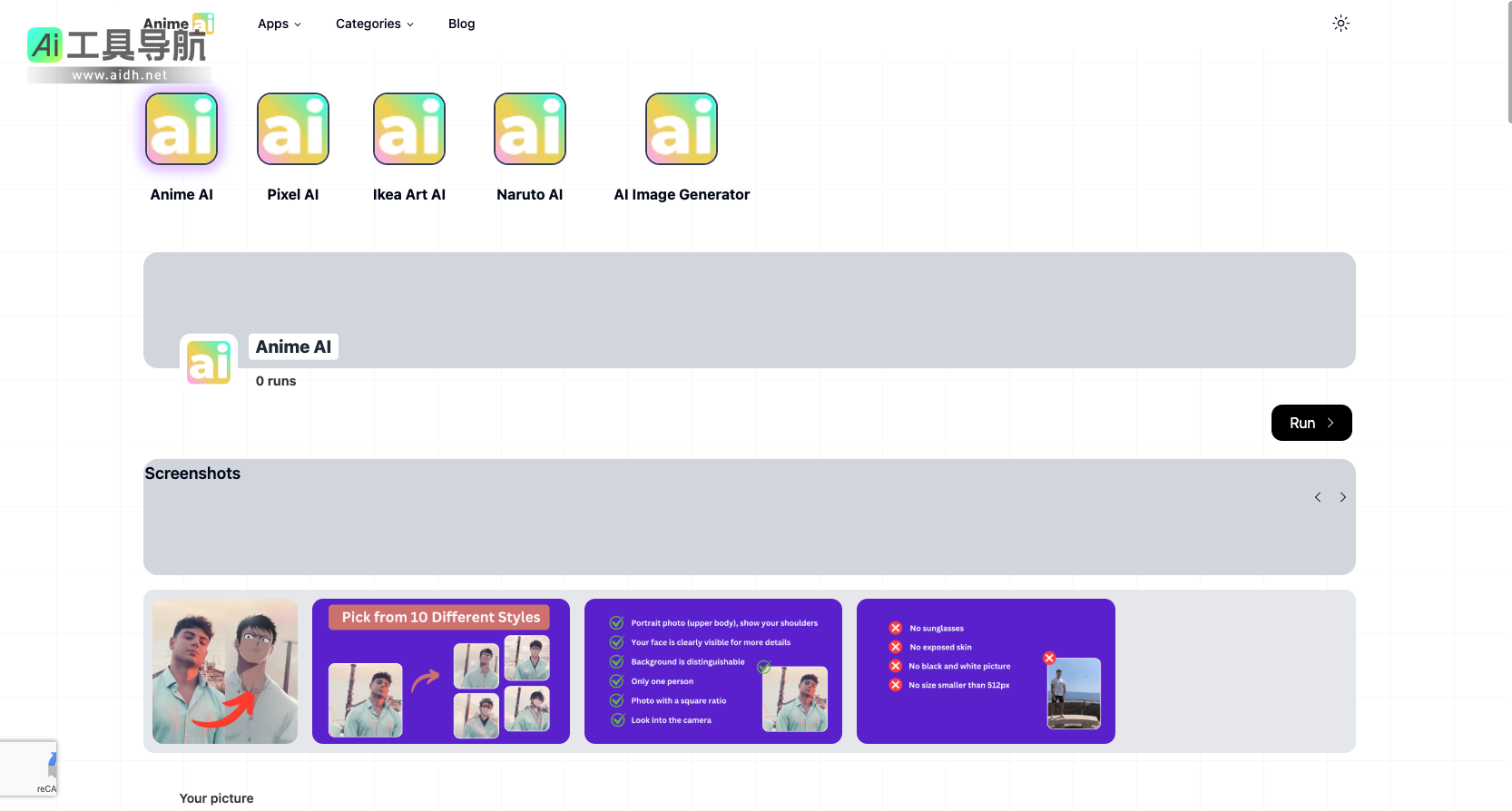
Task: Launch the Ikea Art AI icon
Action: click(x=409, y=129)
